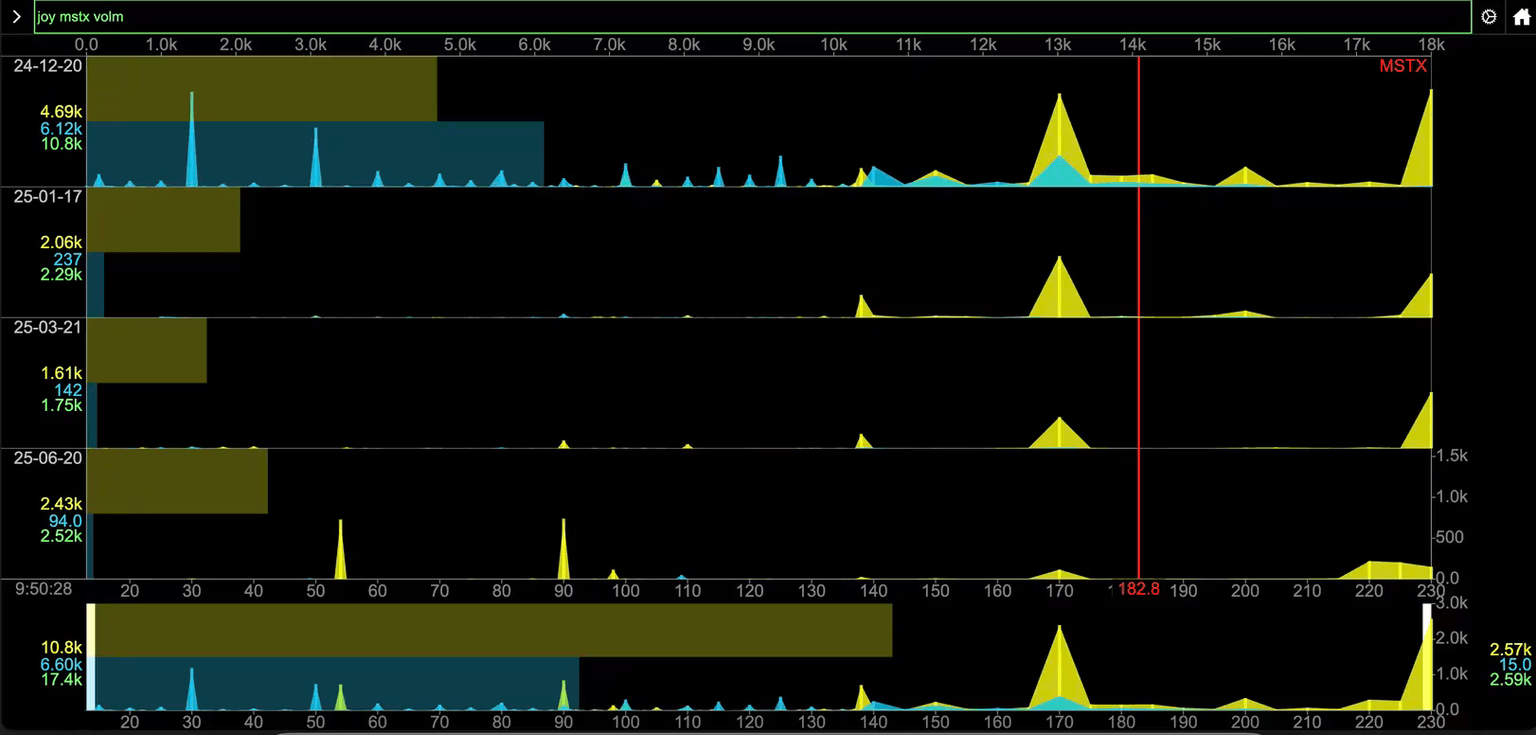Select the 25-03-21 panel tab

pos(46,327)
